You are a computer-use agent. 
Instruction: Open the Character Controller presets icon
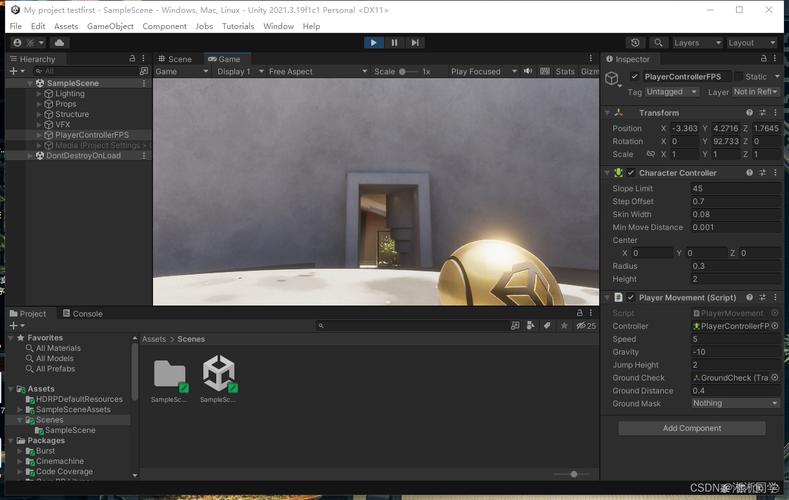pos(762,173)
